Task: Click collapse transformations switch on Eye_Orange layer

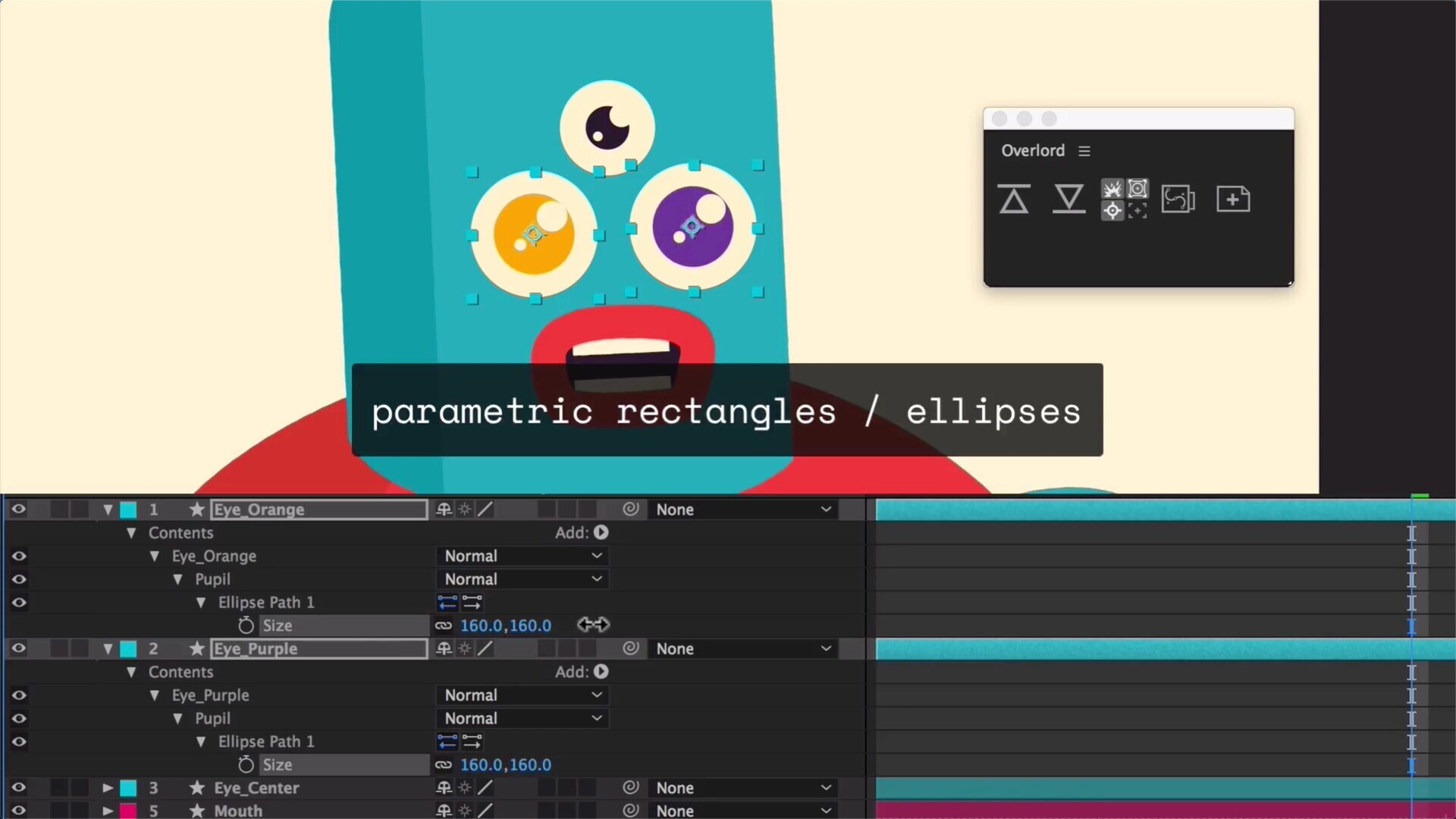Action: [465, 509]
